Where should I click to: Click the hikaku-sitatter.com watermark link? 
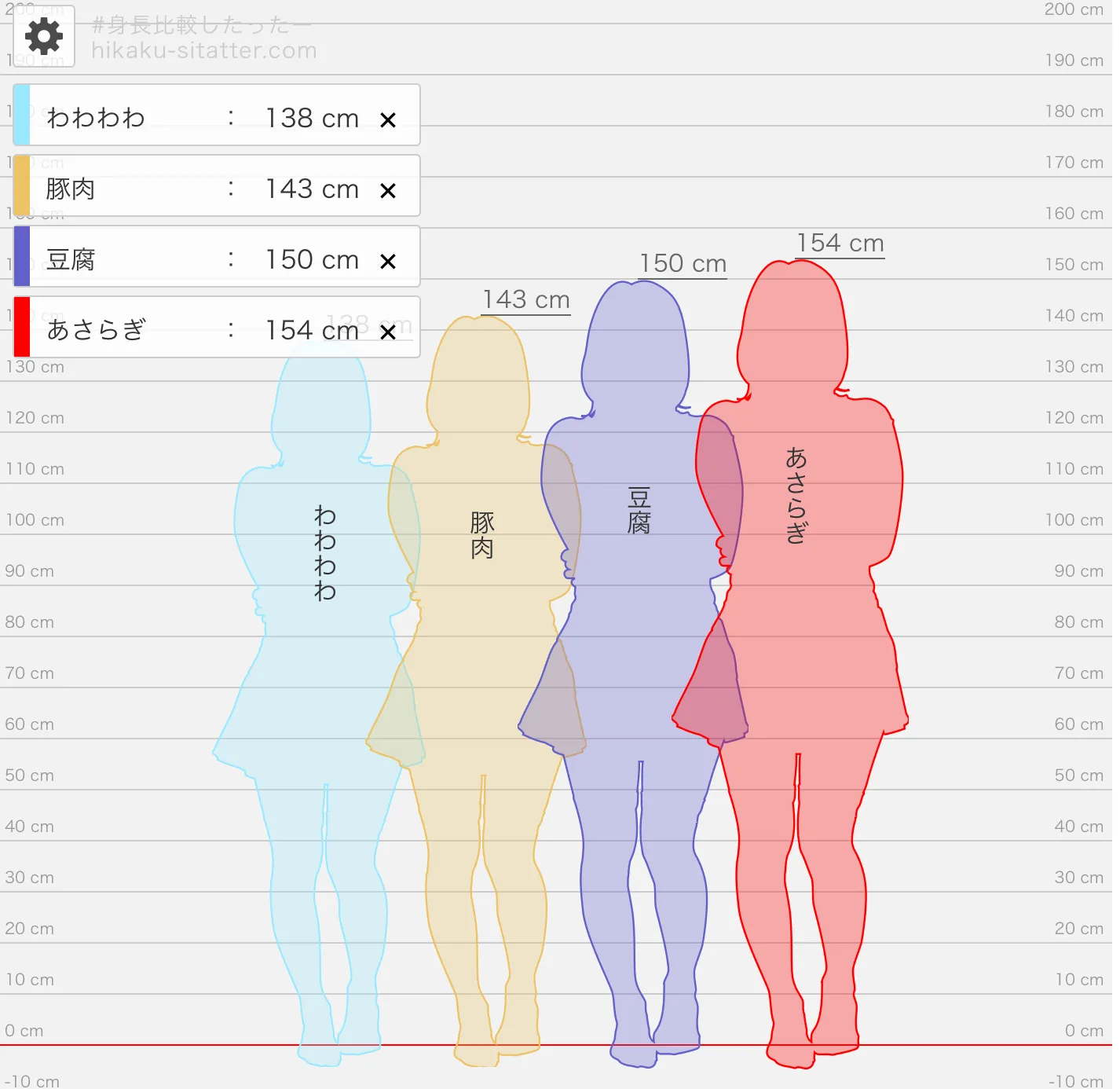pyautogui.click(x=204, y=51)
